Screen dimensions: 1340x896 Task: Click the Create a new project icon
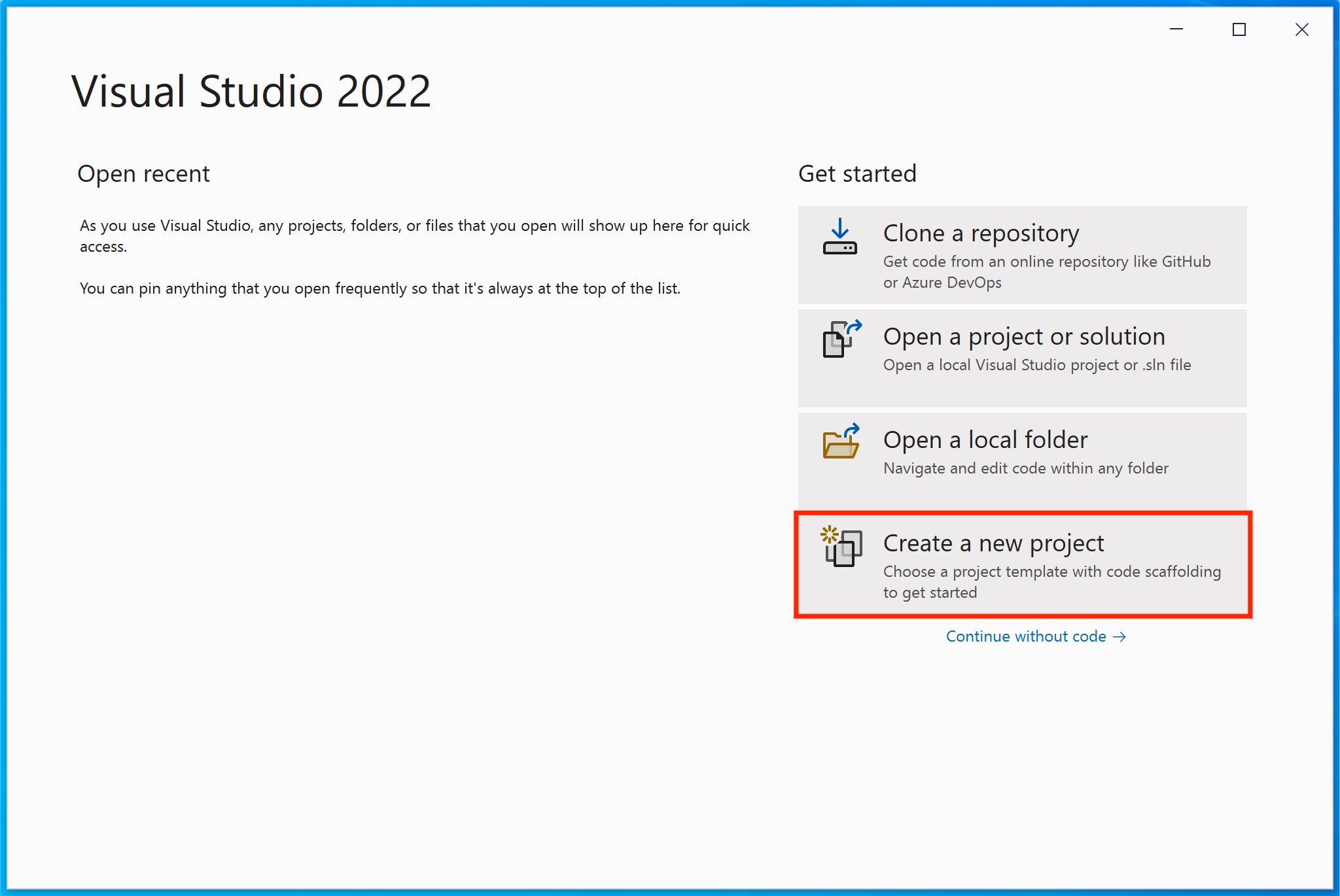coord(841,546)
